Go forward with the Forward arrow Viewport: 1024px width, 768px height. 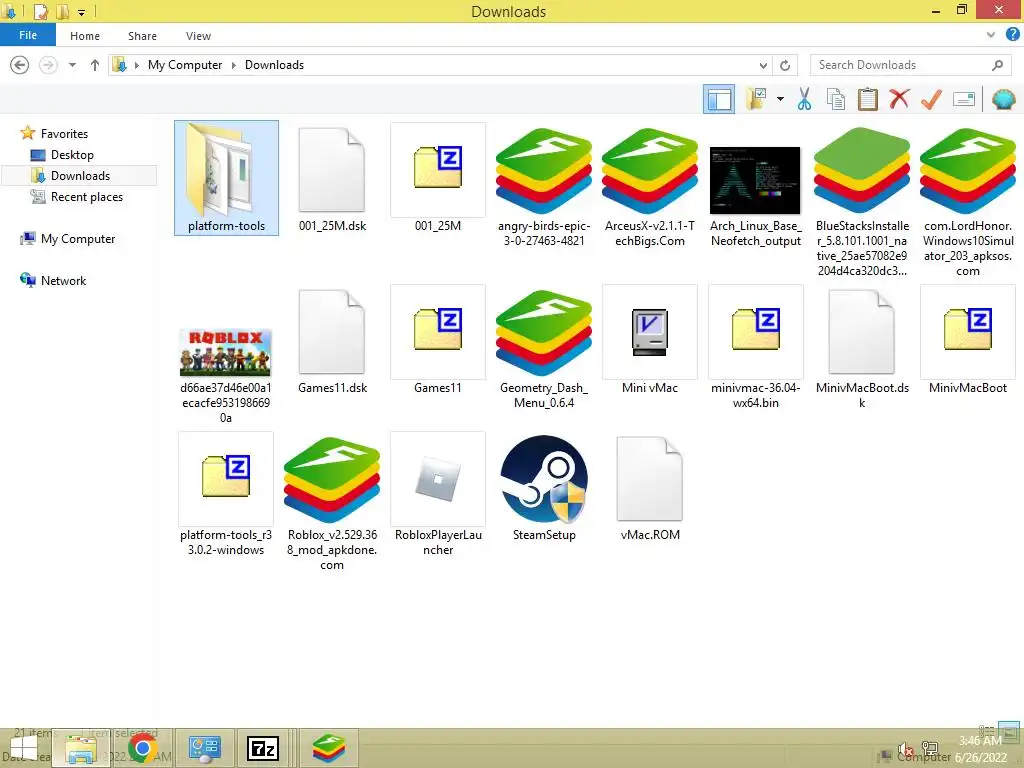pyautogui.click(x=48, y=65)
